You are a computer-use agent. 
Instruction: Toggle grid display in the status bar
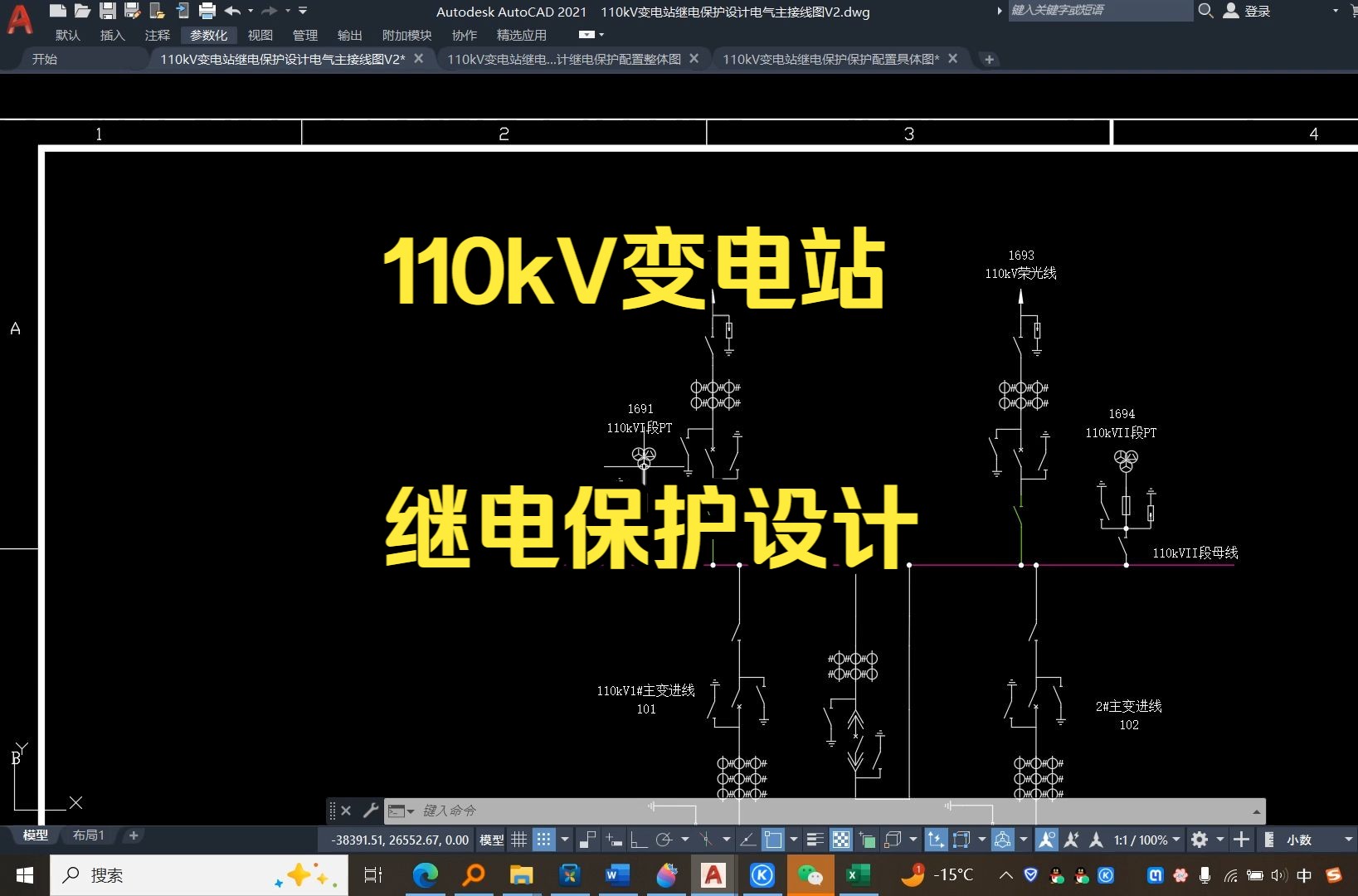coord(518,840)
